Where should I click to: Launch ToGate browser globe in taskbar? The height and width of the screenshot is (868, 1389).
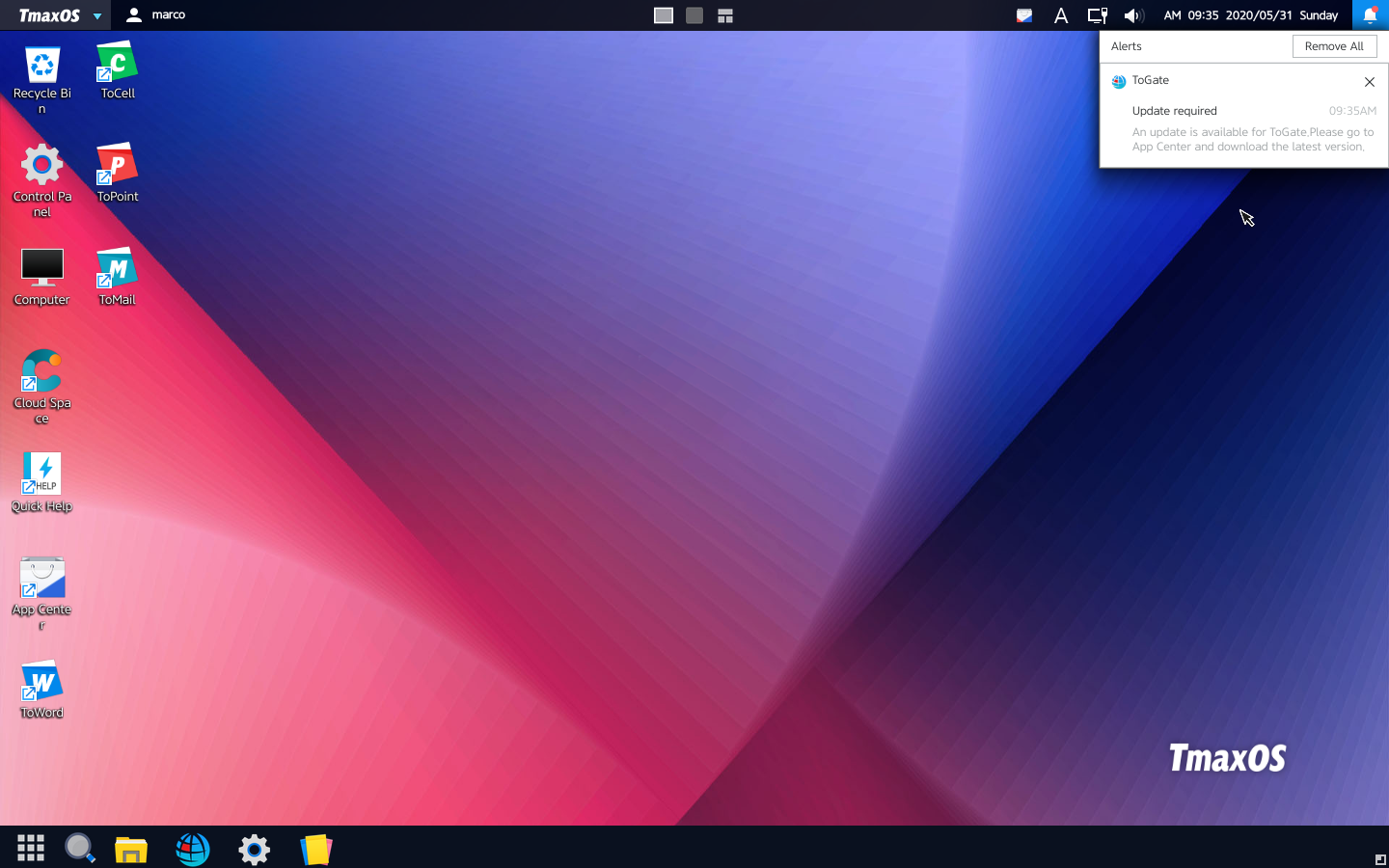193,849
